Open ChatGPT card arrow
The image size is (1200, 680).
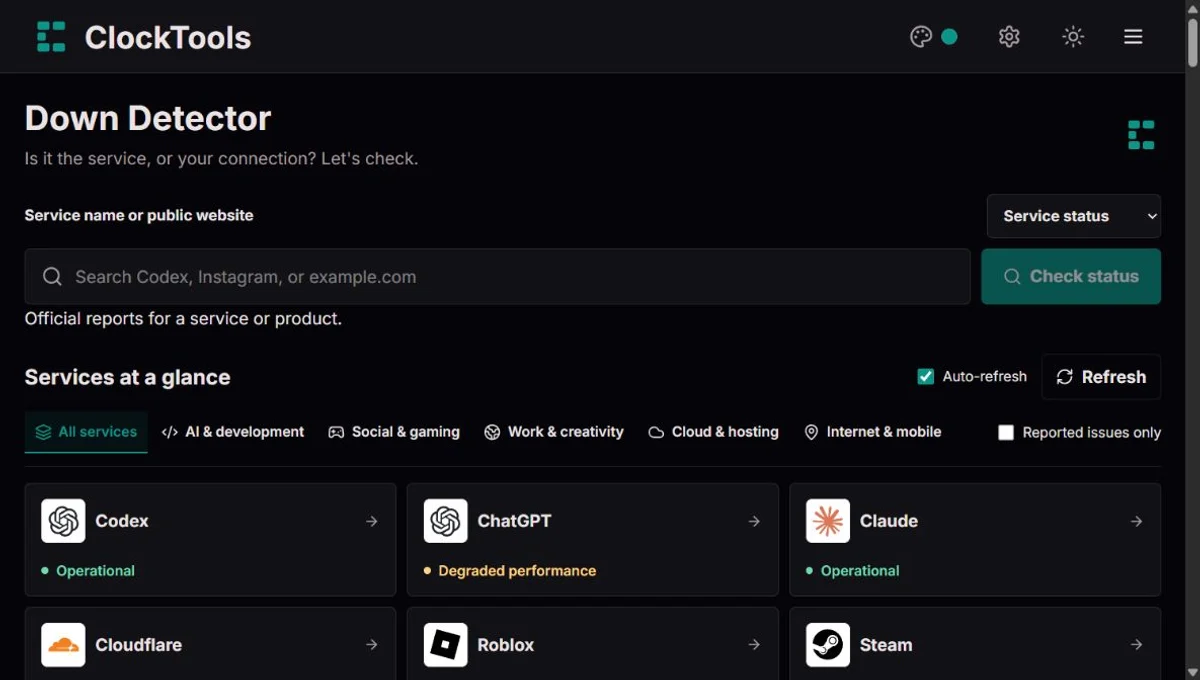coord(754,521)
